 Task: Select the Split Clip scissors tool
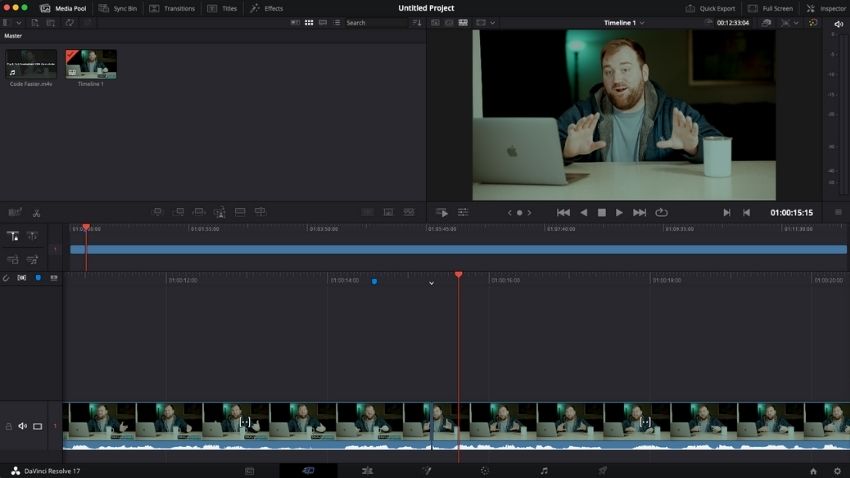tap(36, 213)
